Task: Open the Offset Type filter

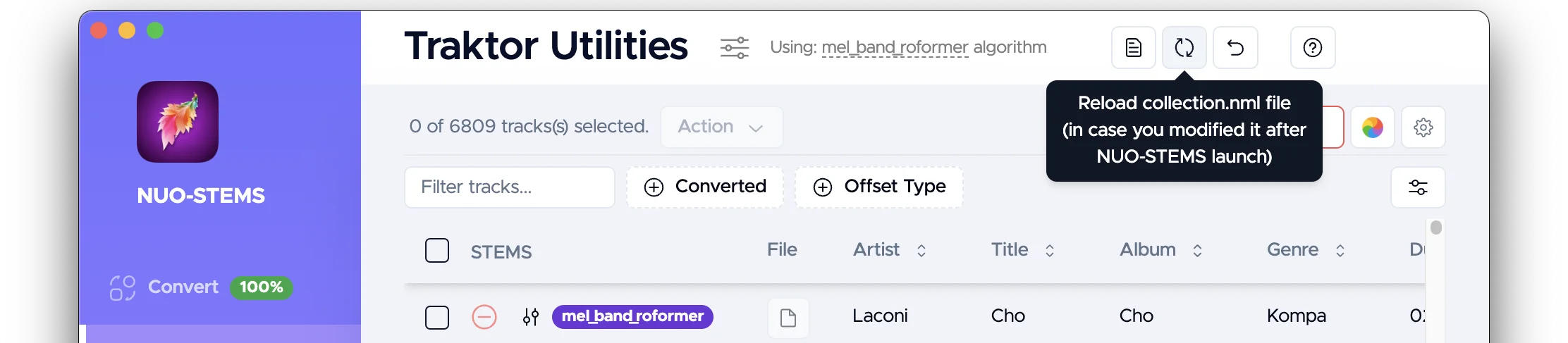Action: coord(879,187)
